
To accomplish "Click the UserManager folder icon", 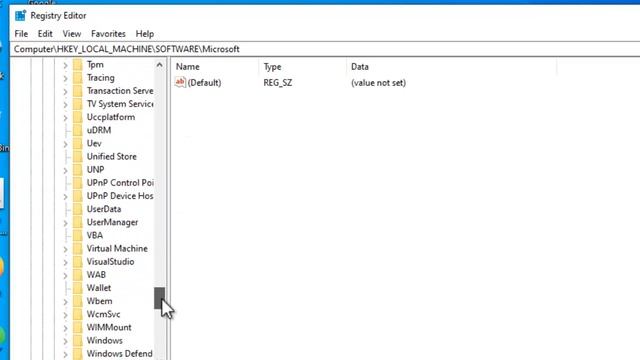I will pyautogui.click(x=78, y=222).
